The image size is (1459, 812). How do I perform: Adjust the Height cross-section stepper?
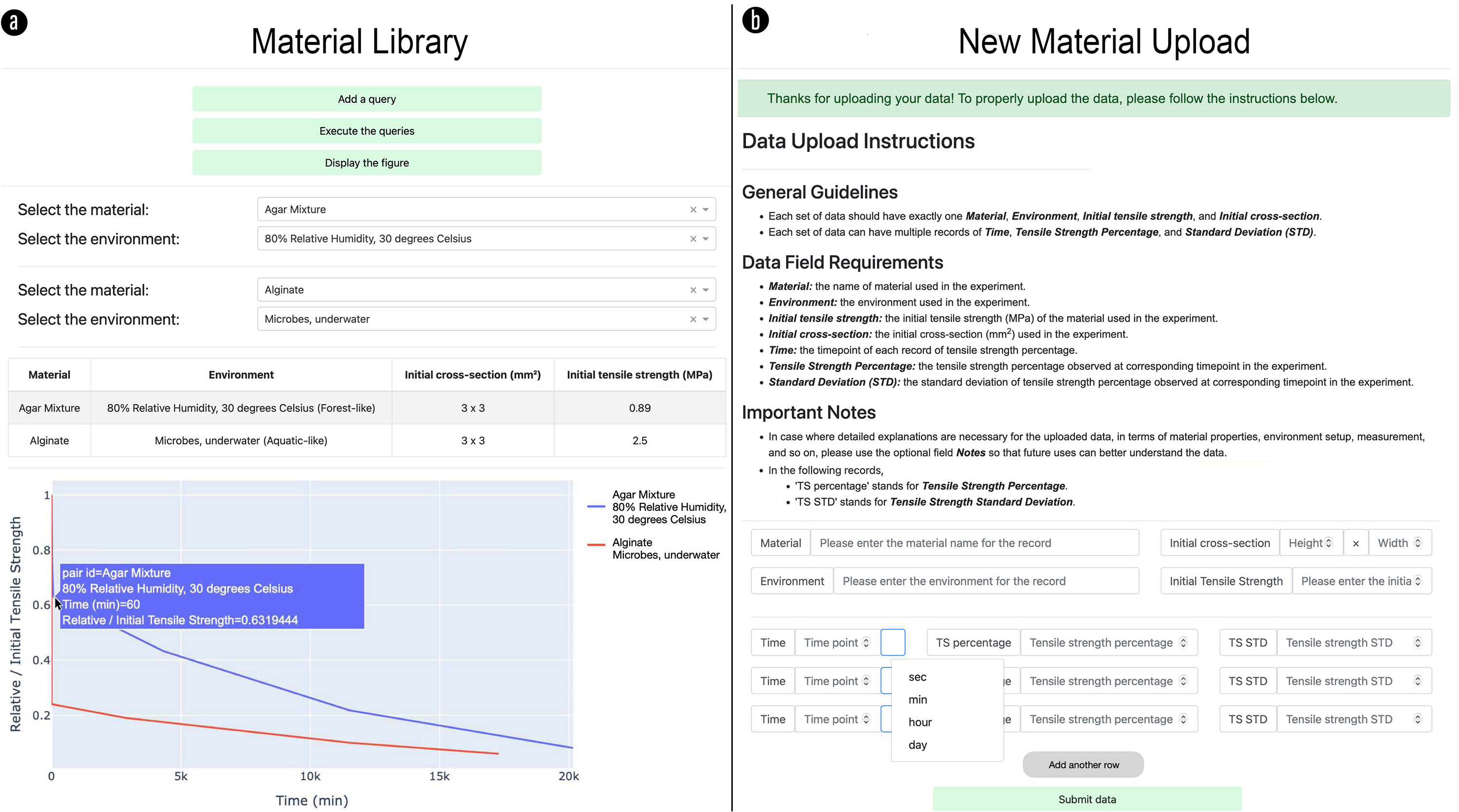tap(1328, 543)
